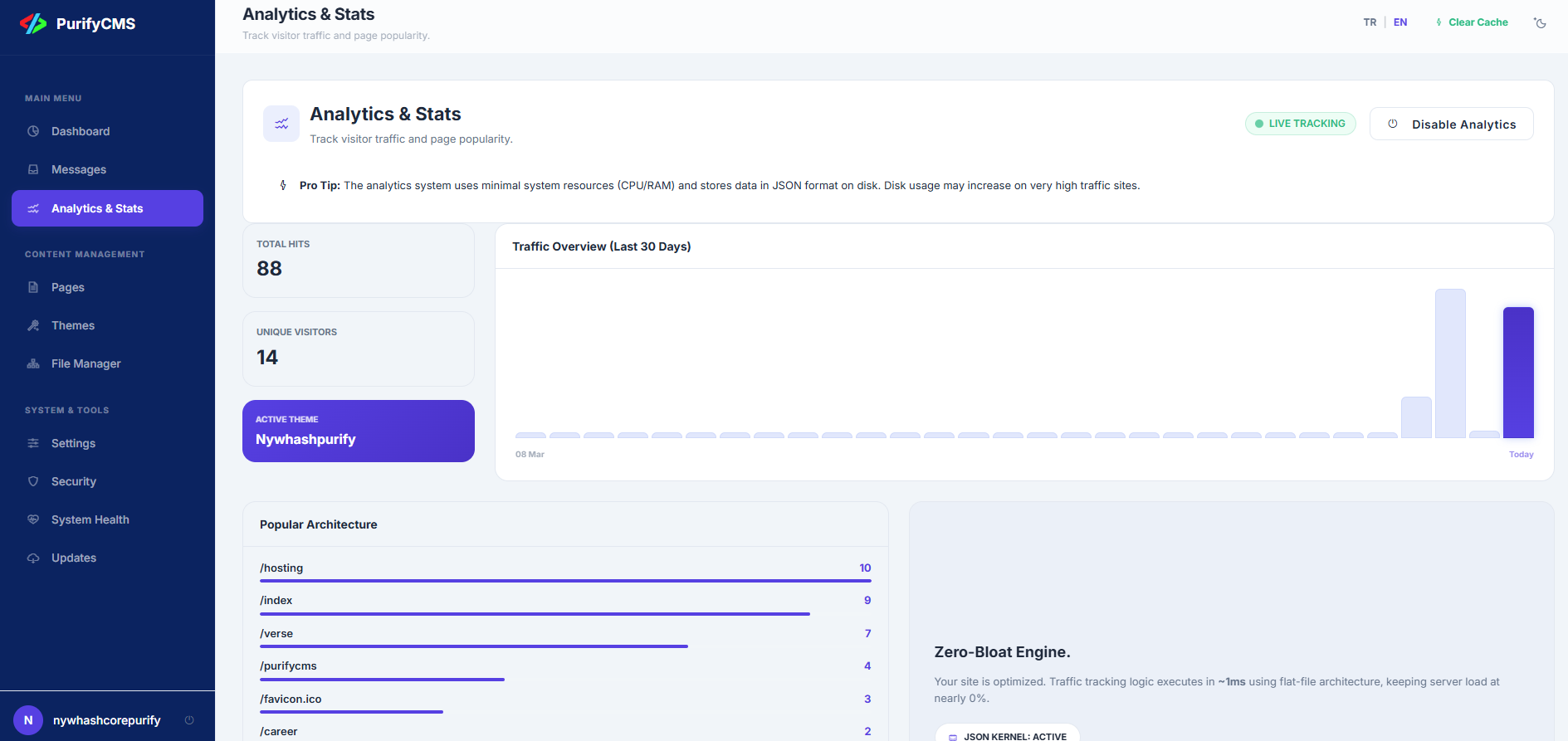Click the Updates cloud icon
This screenshot has height=741, width=1568.
(33, 558)
